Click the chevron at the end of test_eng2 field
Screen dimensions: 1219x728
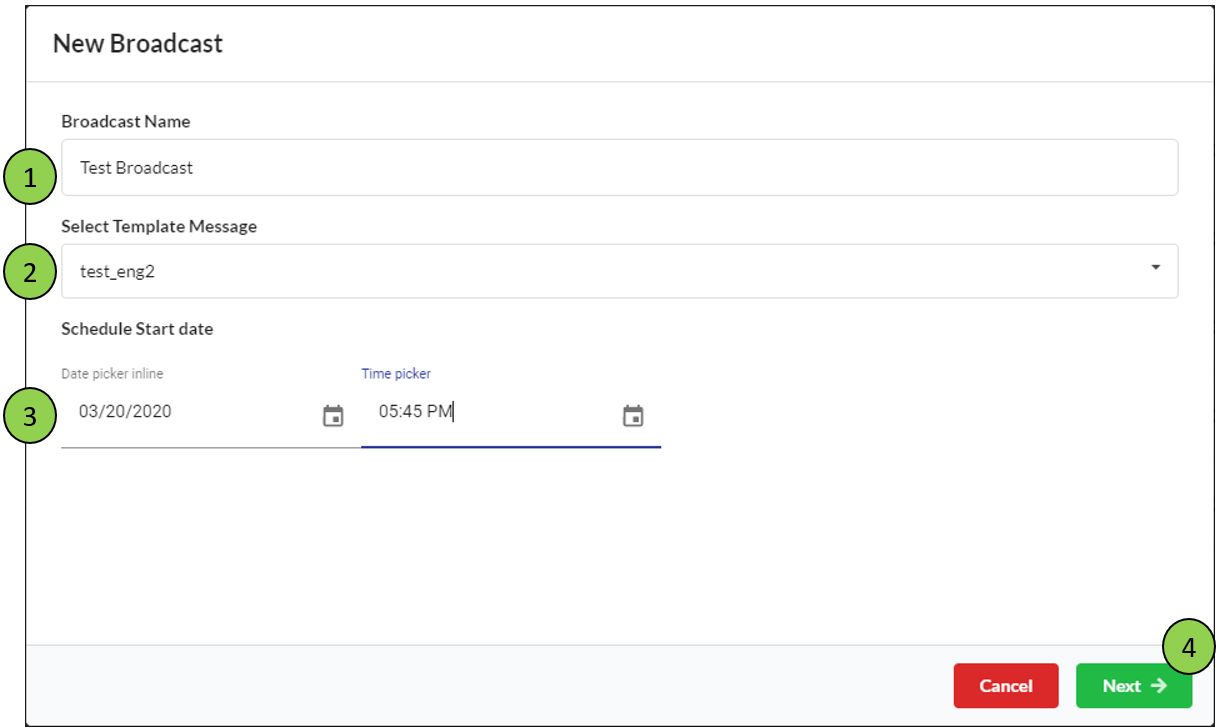(x=1156, y=268)
